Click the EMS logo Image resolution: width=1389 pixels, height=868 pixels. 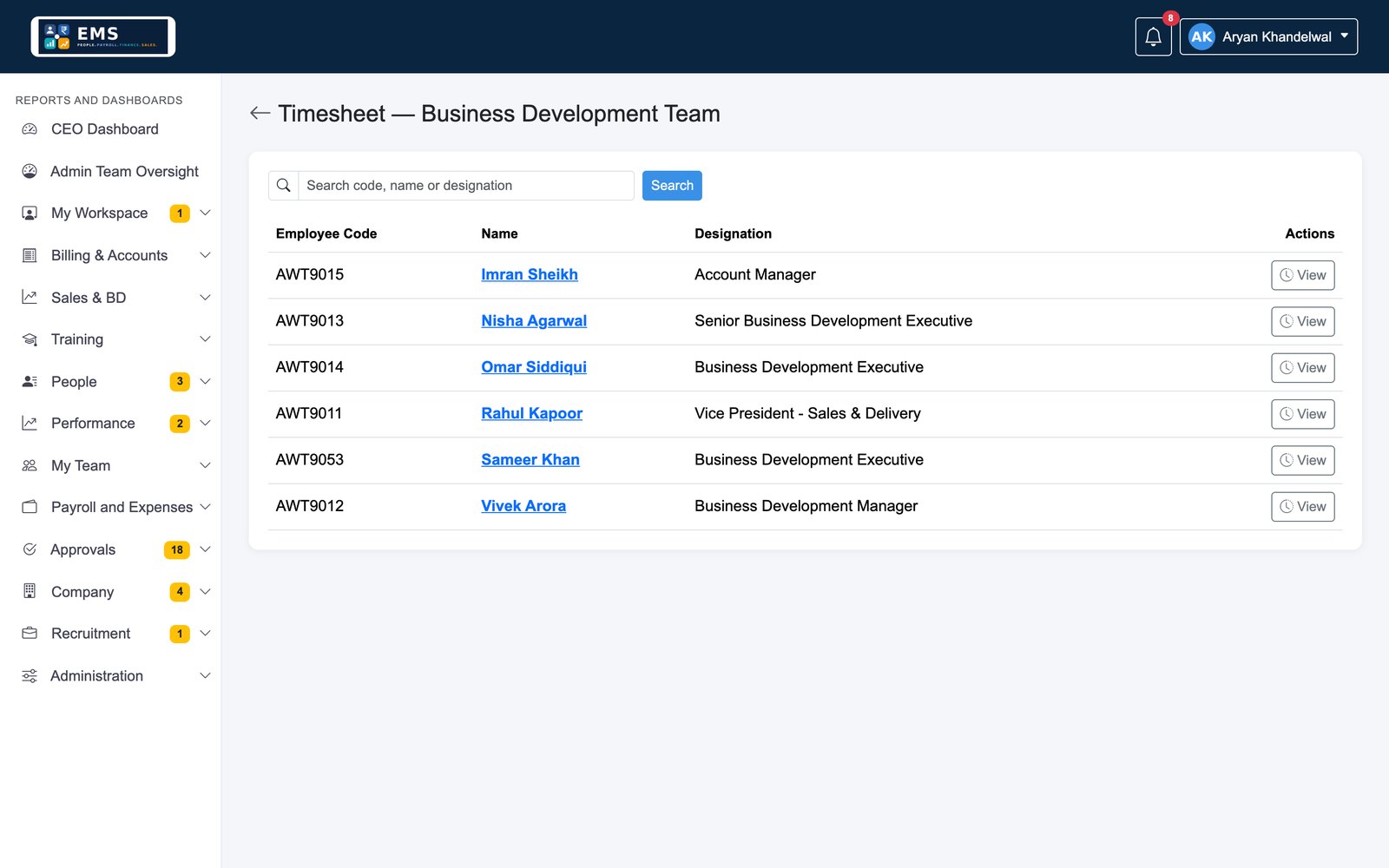pyautogui.click(x=103, y=36)
